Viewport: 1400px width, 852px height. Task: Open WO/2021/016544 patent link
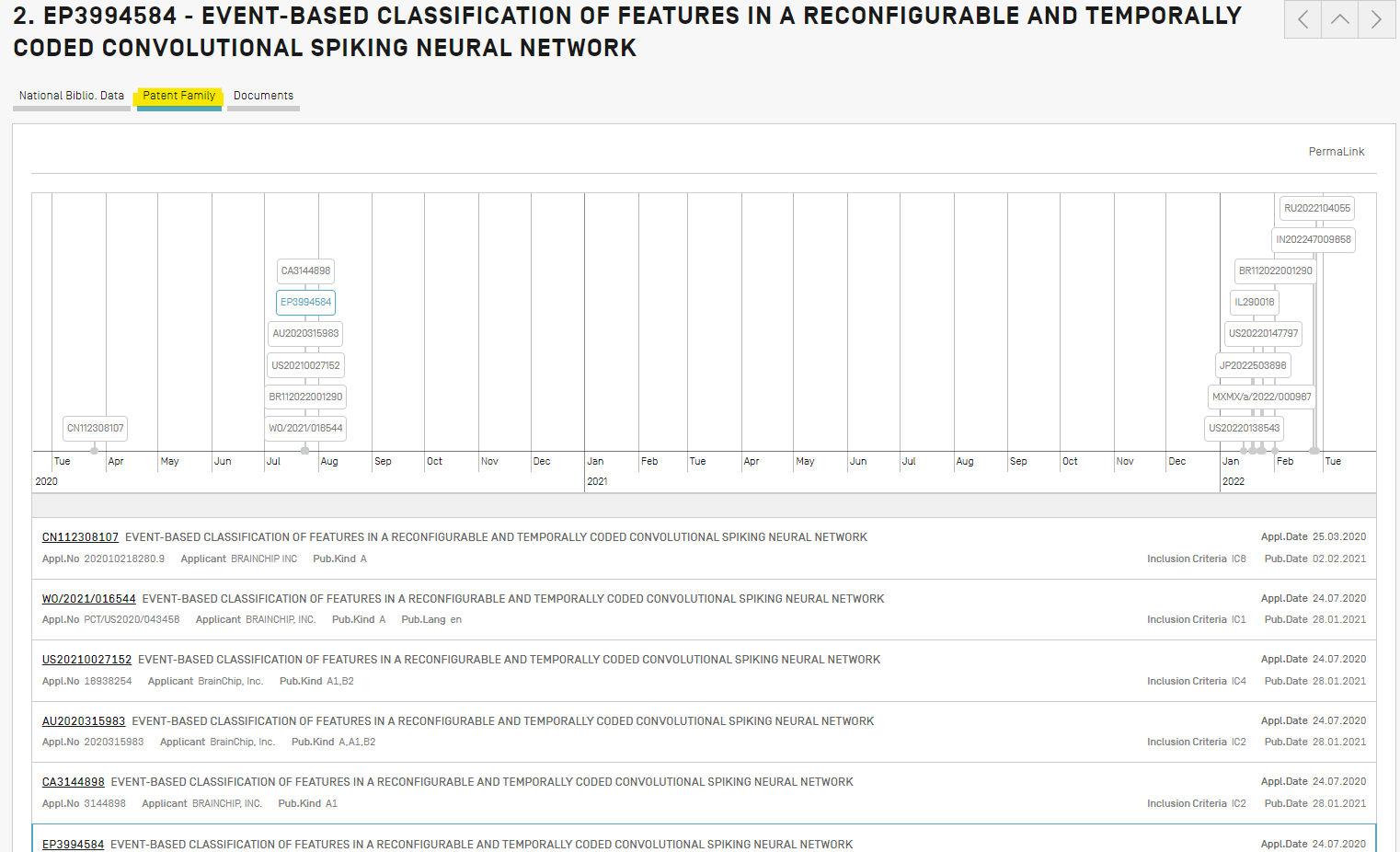pyautogui.click(x=89, y=599)
